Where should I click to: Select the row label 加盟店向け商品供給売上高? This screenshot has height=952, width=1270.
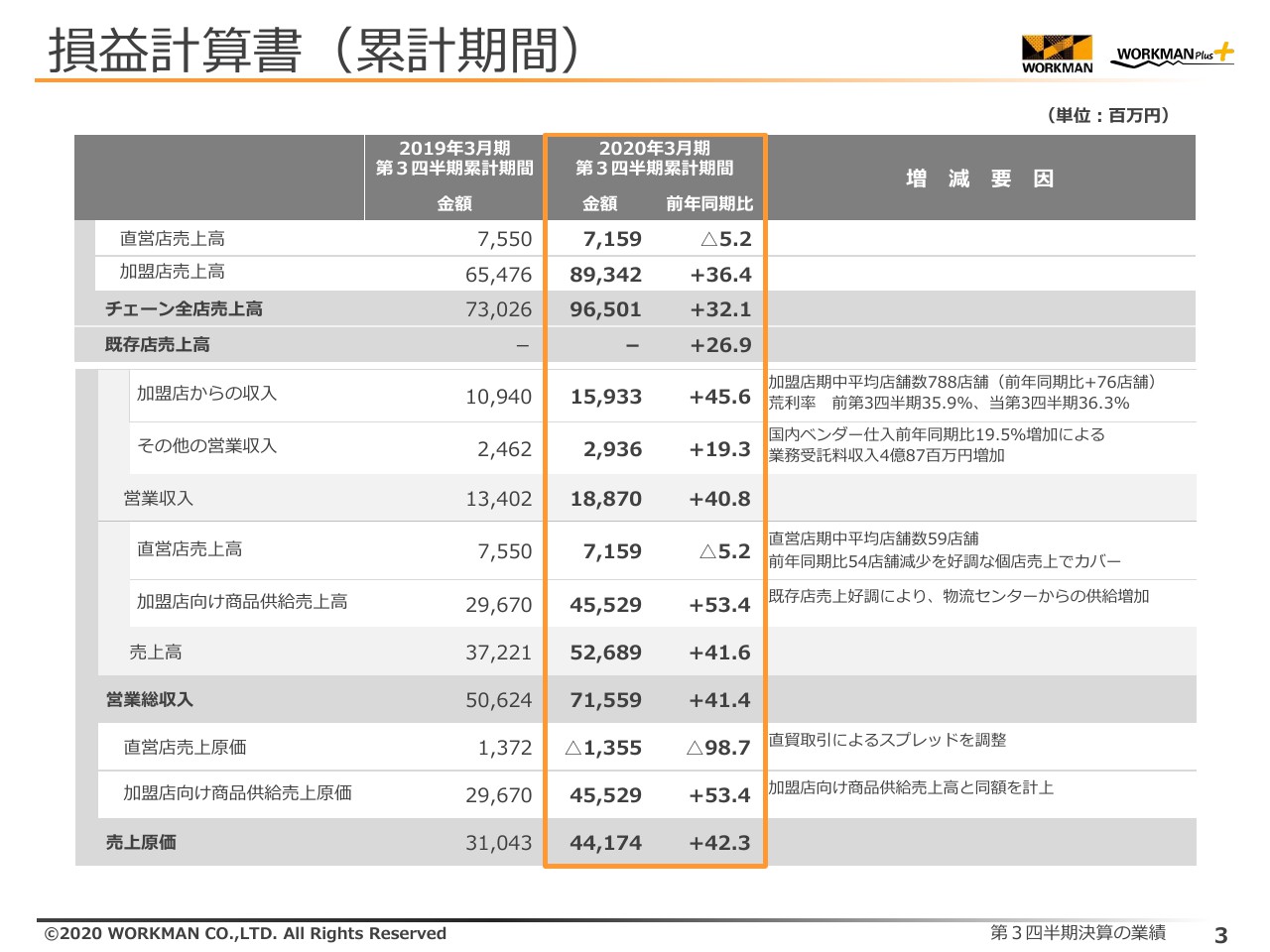(x=242, y=602)
